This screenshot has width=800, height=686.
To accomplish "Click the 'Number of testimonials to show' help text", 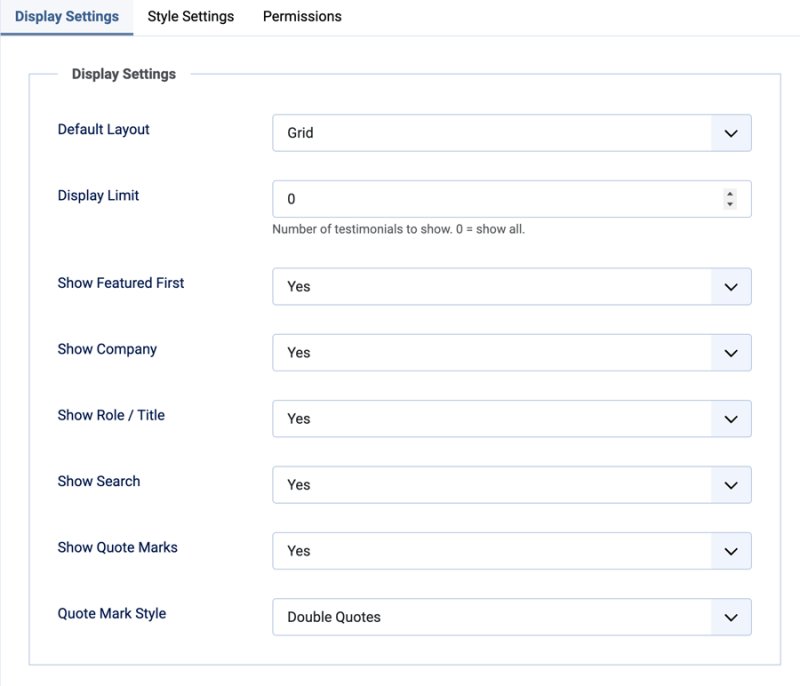I will [398, 230].
